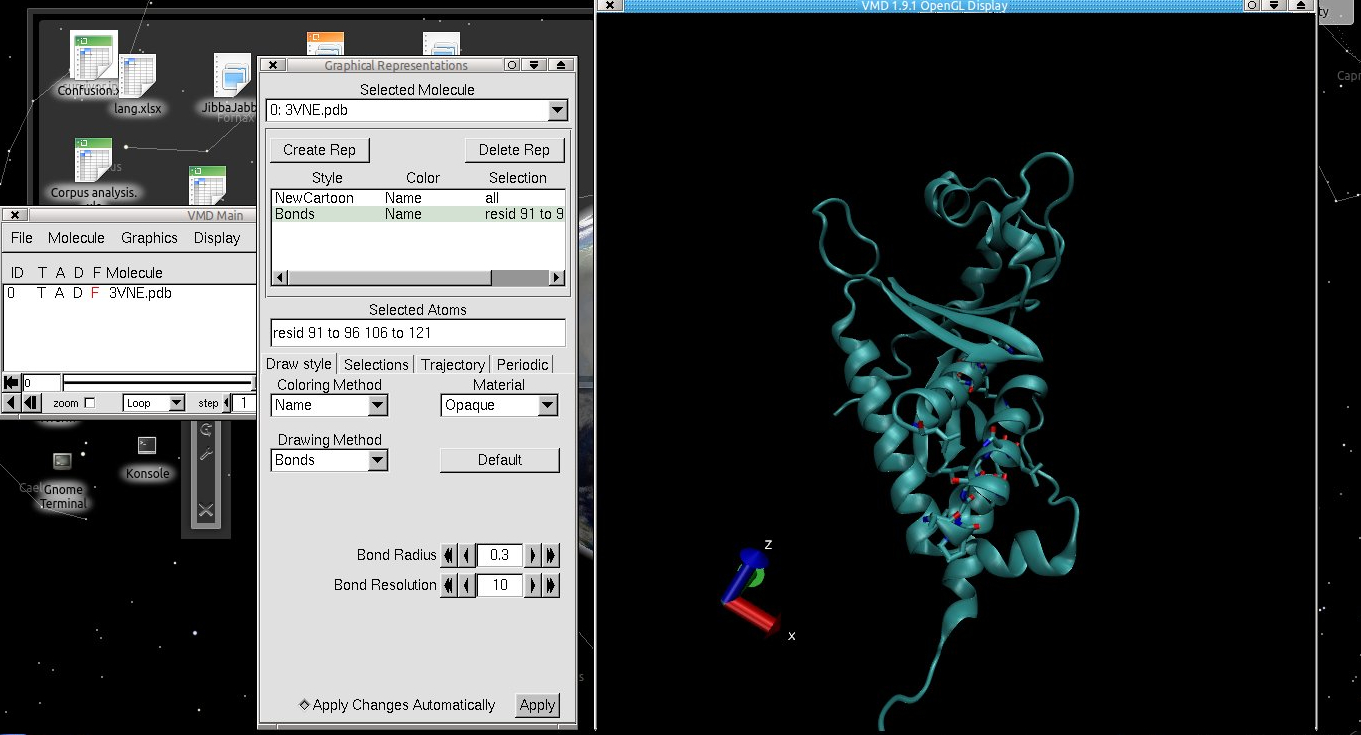Toggle the Drawn (D) flag for 3VNE.pdb

(78, 293)
